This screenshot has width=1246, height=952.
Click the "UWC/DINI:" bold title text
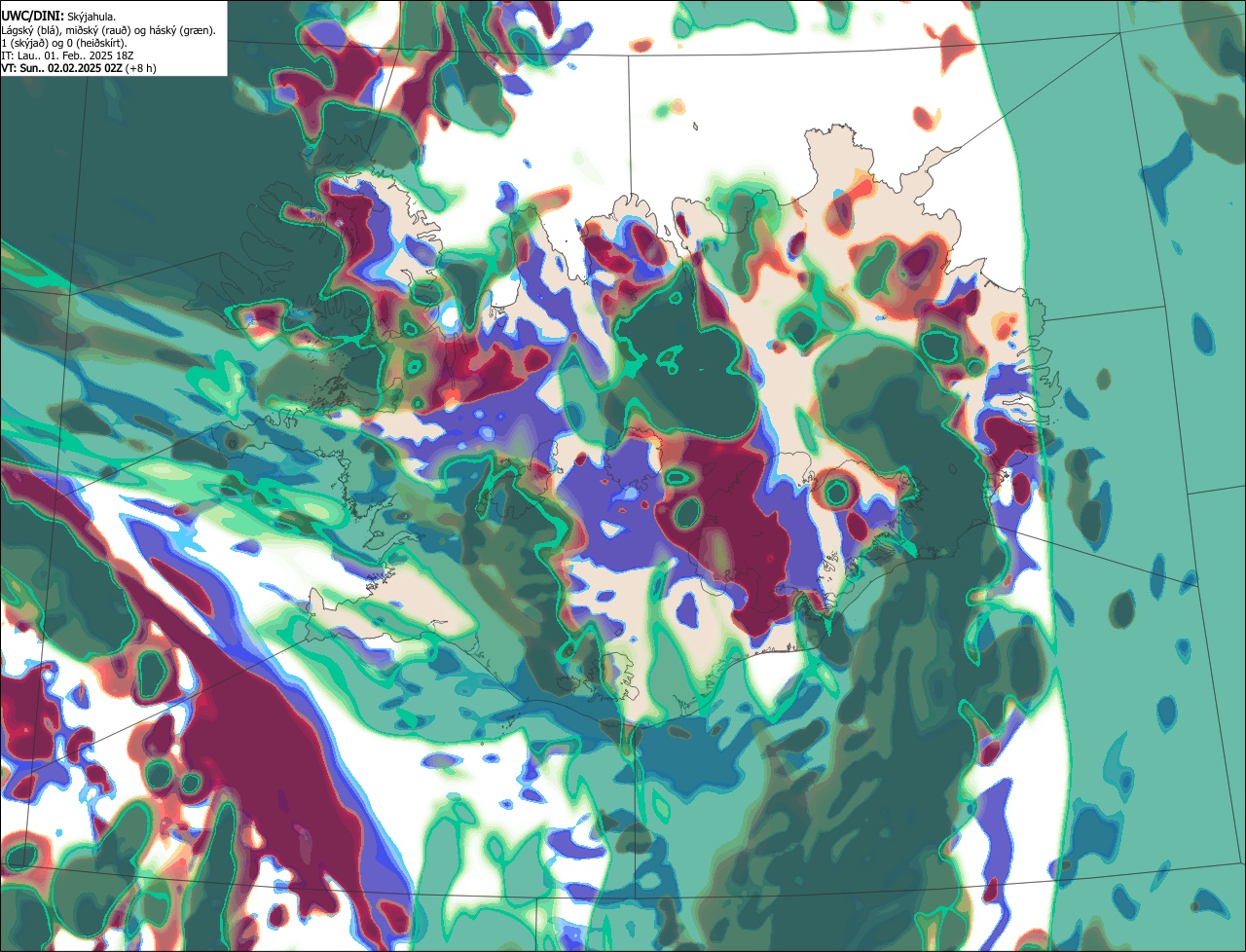tap(33, 17)
